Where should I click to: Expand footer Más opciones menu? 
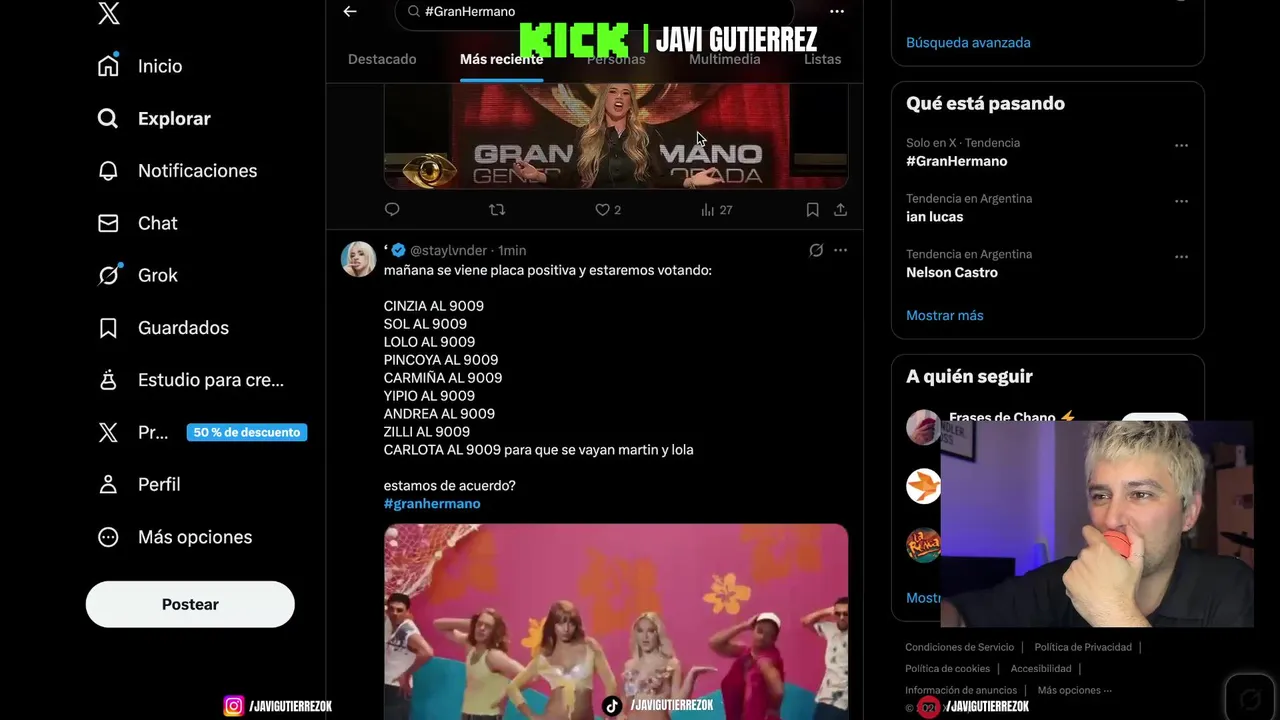(1074, 690)
